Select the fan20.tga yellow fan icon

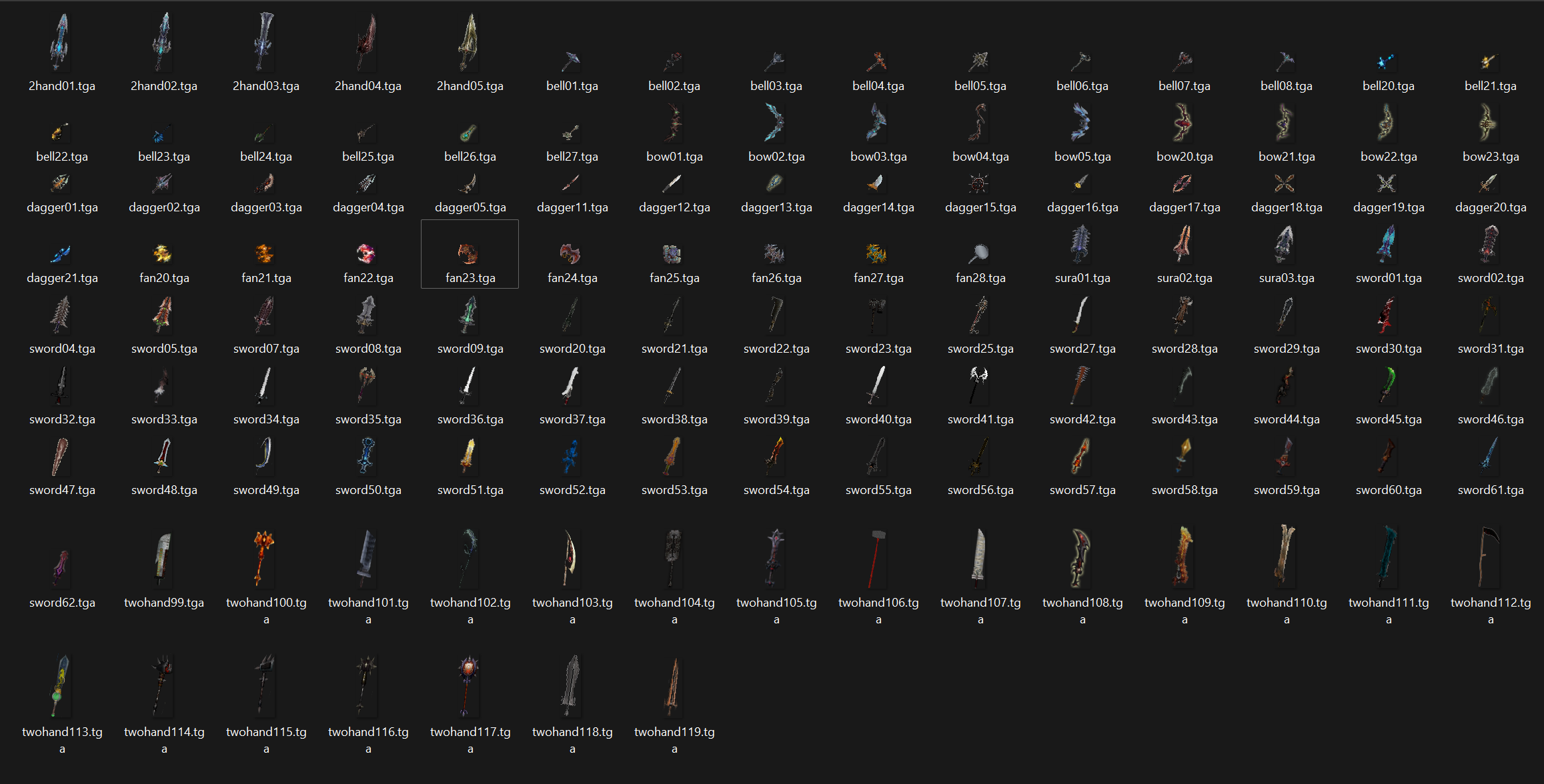162,253
